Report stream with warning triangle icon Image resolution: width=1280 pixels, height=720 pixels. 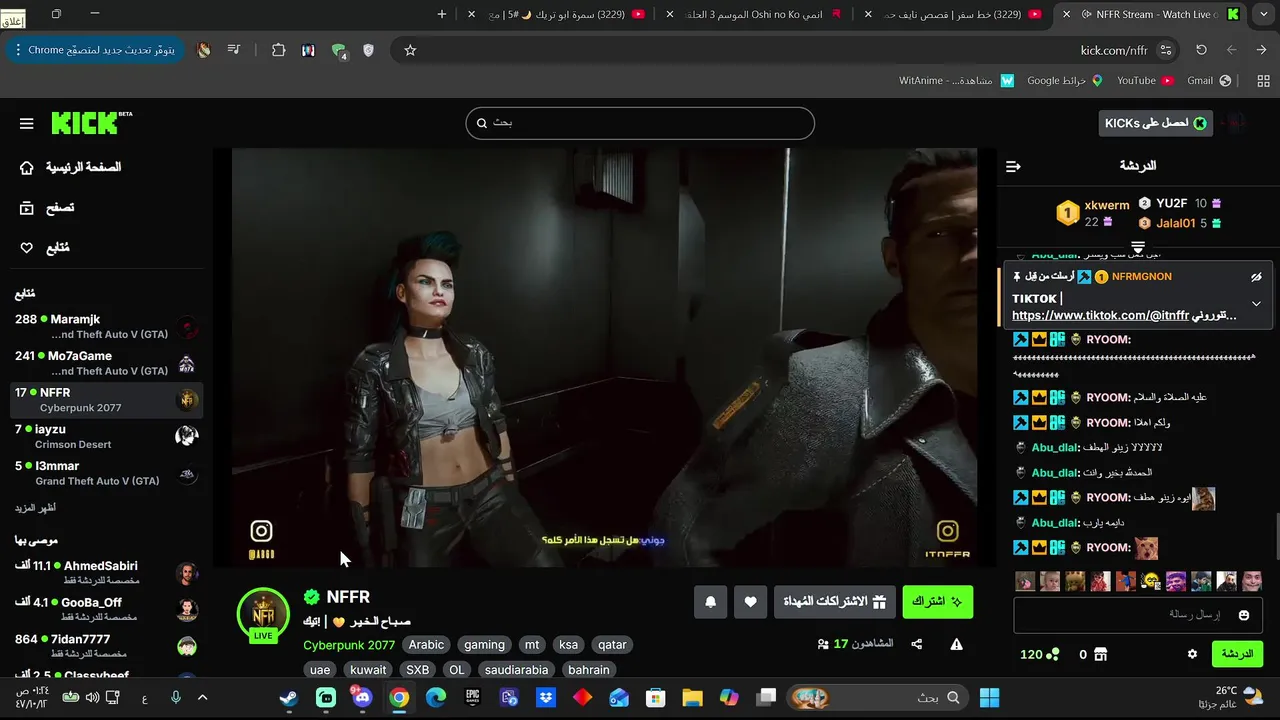pyautogui.click(x=956, y=644)
